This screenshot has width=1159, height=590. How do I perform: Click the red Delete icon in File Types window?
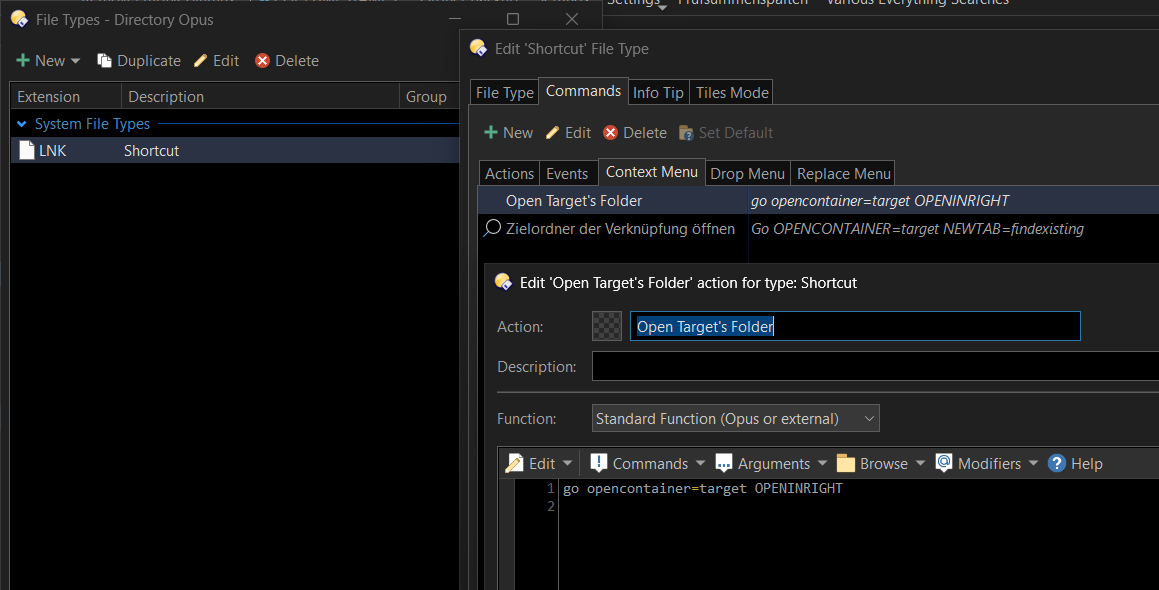263,61
